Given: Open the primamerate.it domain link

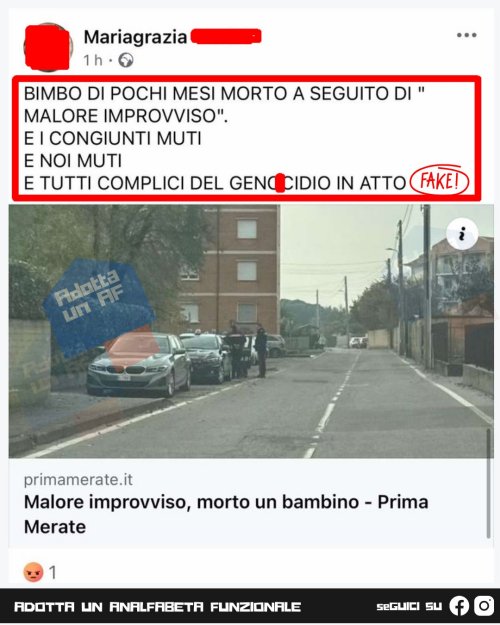Looking at the screenshot, I should pyautogui.click(x=78, y=480).
